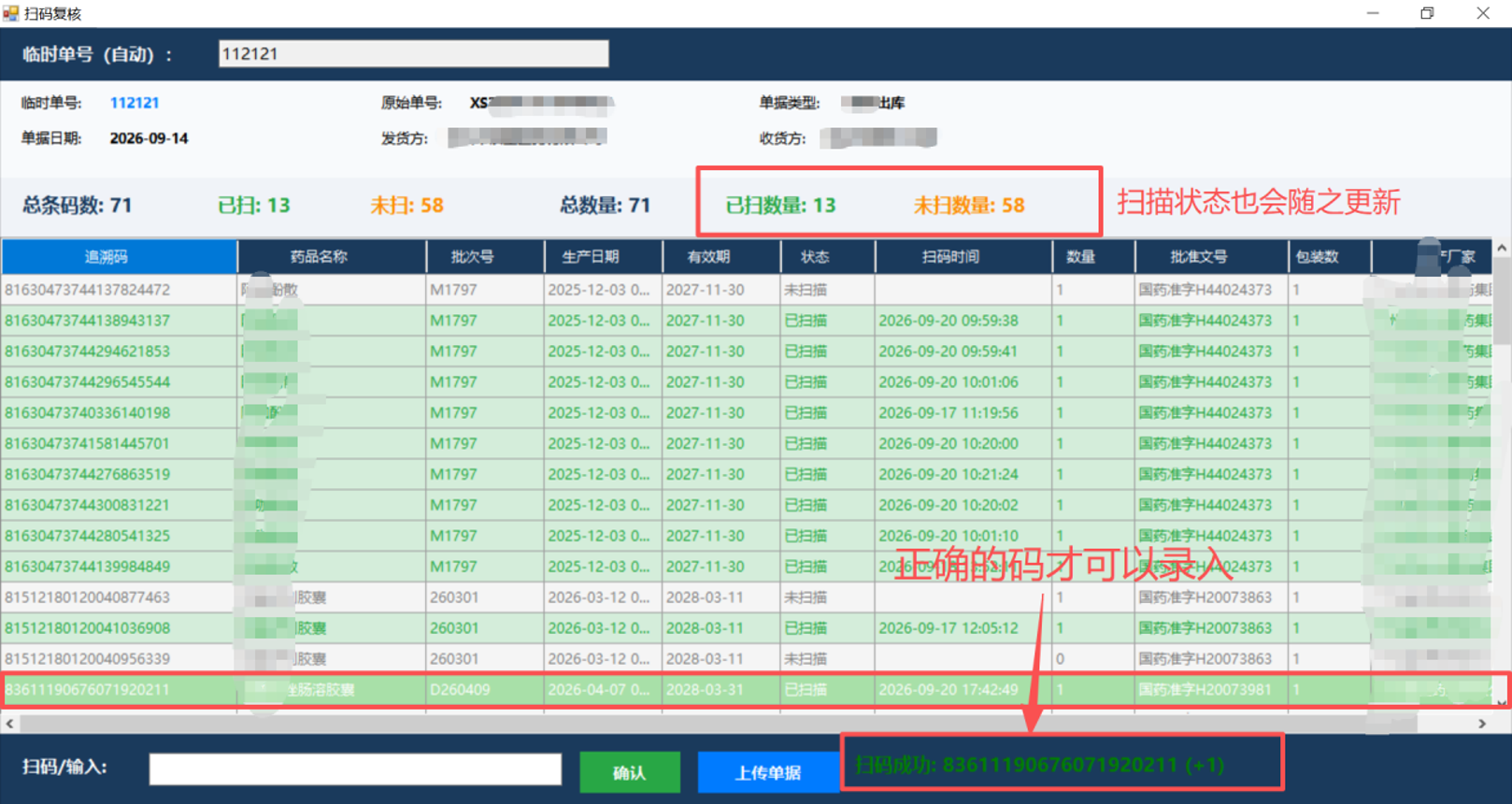1512x804 pixels.
Task: Click the 确认 green button
Action: click(630, 772)
